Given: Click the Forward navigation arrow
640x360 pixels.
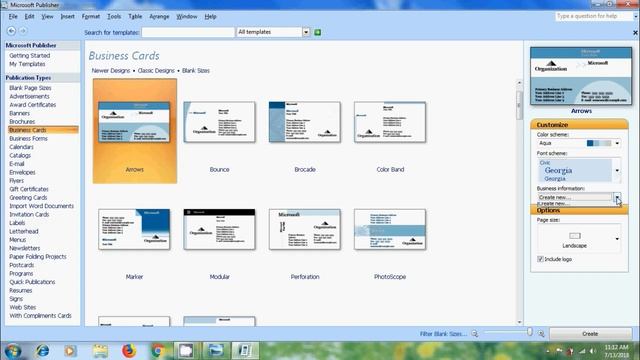Looking at the screenshot, I should (x=23, y=31).
